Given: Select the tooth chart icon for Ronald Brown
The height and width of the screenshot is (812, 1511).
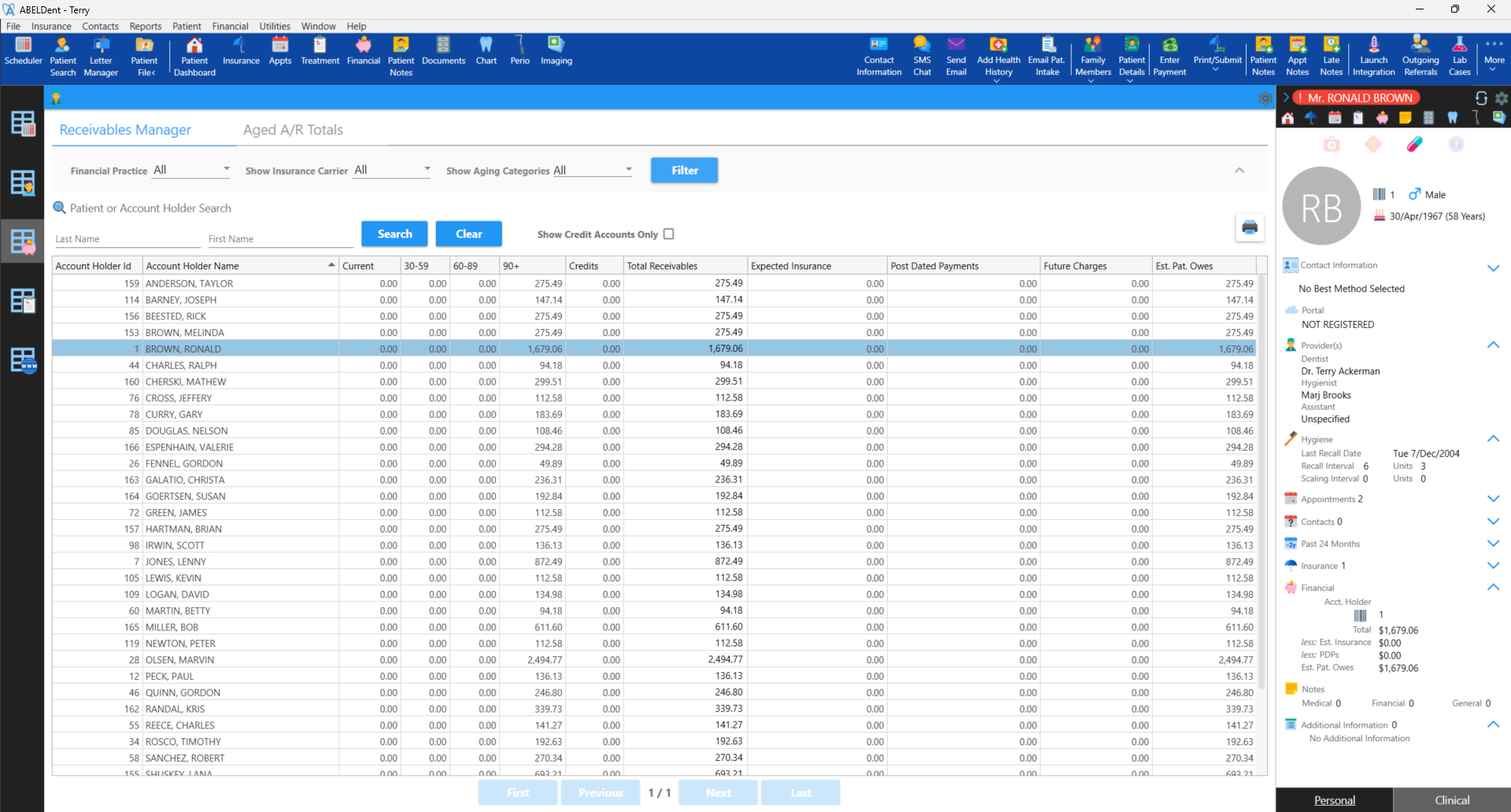Looking at the screenshot, I should (x=1453, y=117).
